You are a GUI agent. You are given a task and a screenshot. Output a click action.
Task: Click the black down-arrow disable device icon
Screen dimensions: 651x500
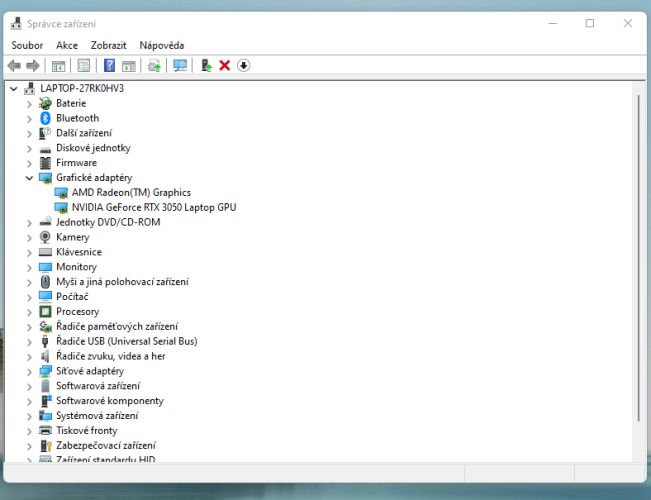coord(244,66)
